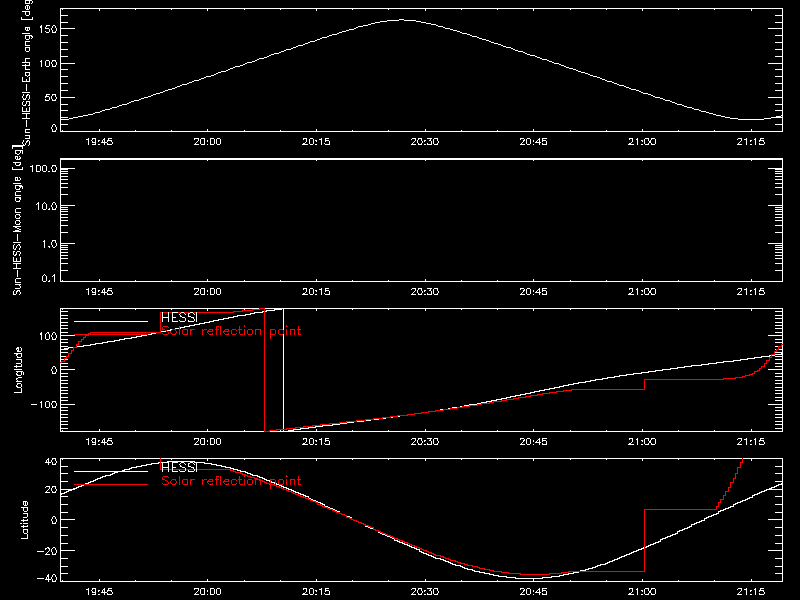Select 20:45 time label below Latitude plot
The width and height of the screenshot is (800, 600).
(x=533, y=592)
